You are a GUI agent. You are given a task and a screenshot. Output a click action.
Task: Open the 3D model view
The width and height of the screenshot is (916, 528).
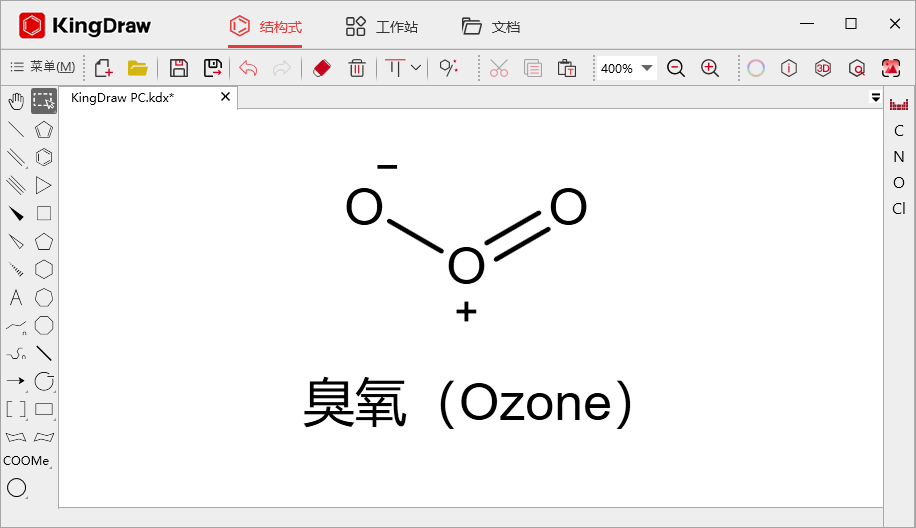[x=823, y=68]
